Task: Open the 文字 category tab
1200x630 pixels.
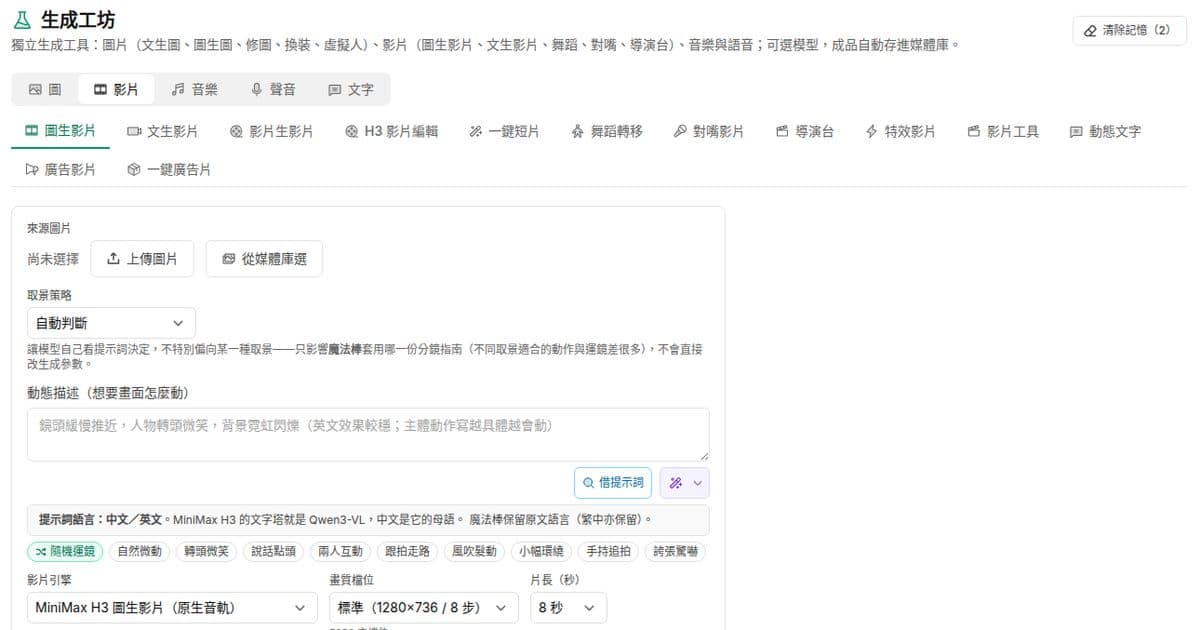Action: click(351, 89)
